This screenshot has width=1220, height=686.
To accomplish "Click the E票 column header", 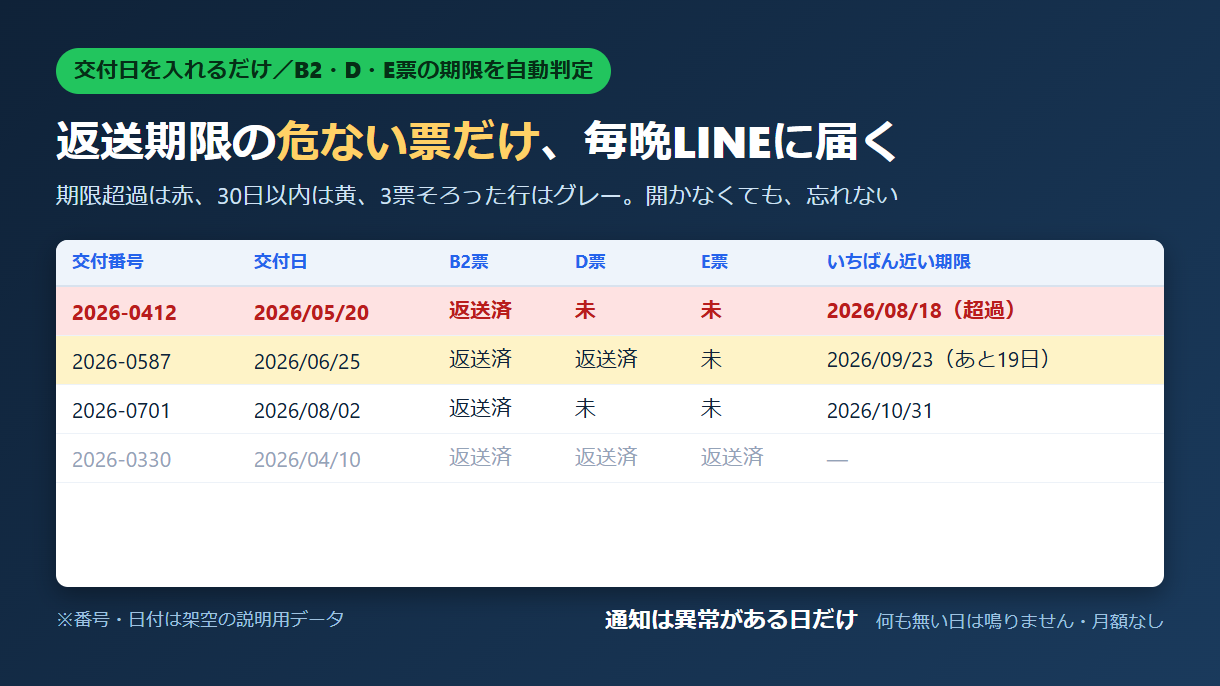I will click(x=714, y=262).
